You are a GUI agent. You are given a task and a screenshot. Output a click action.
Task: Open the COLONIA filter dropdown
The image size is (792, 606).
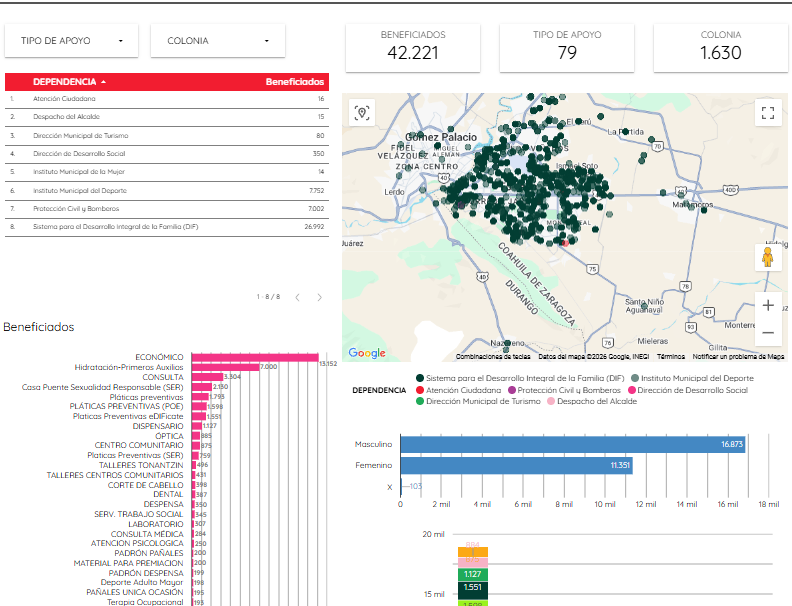click(x=218, y=41)
